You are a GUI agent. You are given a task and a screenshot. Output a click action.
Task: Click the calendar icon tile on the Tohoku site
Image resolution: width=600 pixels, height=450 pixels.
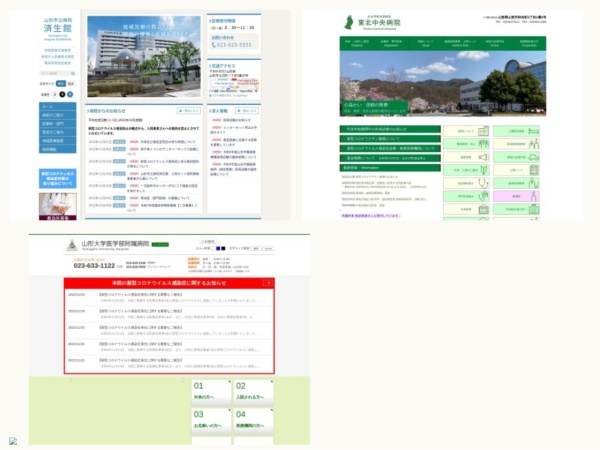point(466,131)
